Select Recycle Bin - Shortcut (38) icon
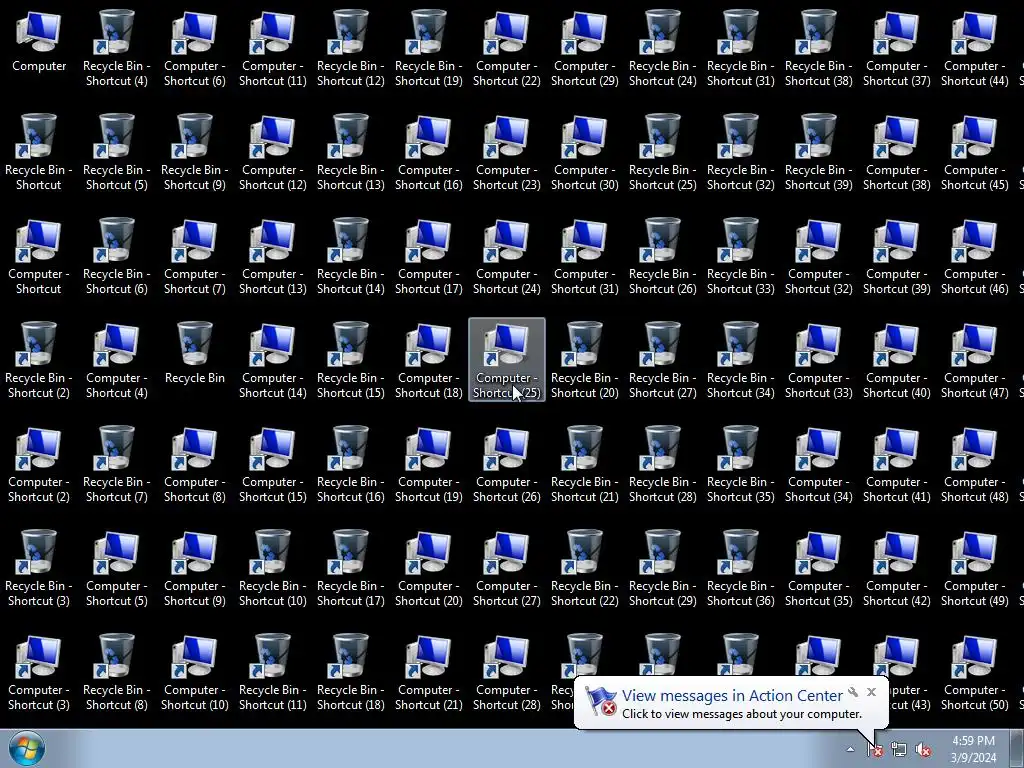Screen dimensions: 1024x768 pos(819,48)
